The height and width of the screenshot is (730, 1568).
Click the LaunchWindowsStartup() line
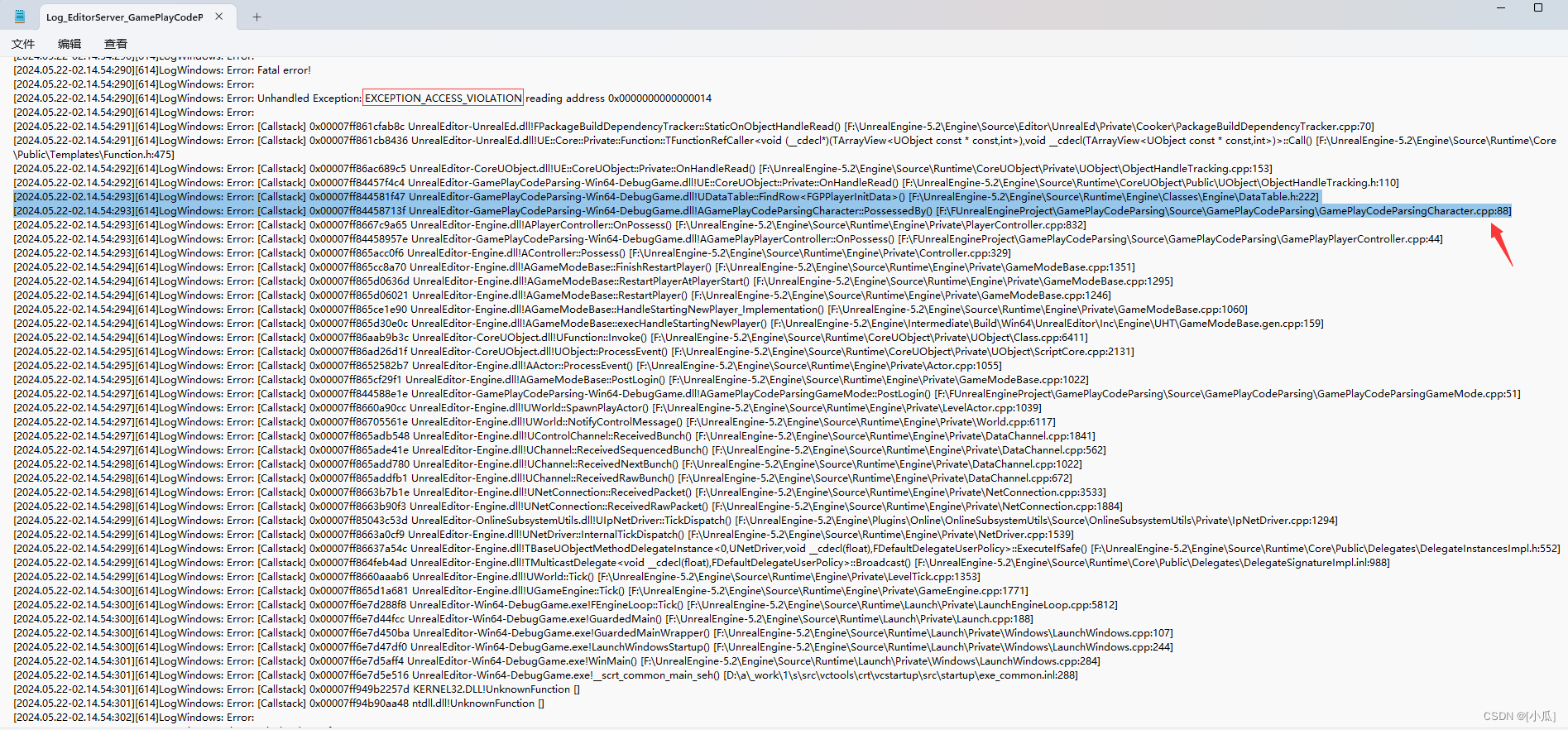point(593,647)
